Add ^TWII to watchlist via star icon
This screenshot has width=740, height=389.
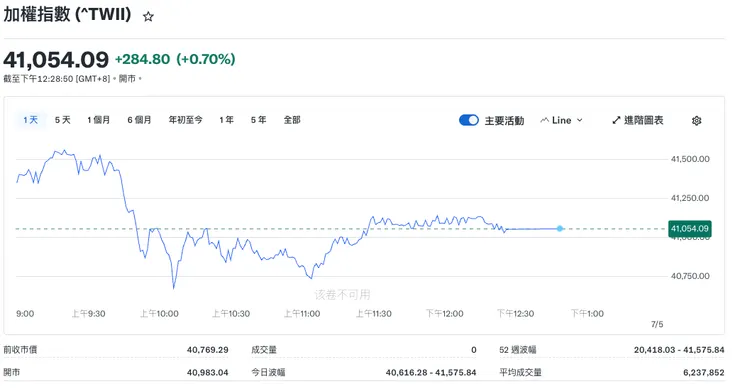pos(148,17)
